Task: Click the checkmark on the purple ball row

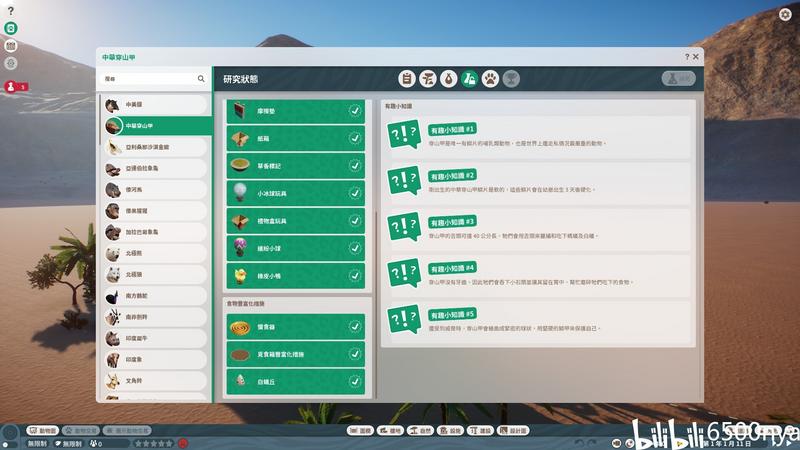Action: tap(355, 248)
